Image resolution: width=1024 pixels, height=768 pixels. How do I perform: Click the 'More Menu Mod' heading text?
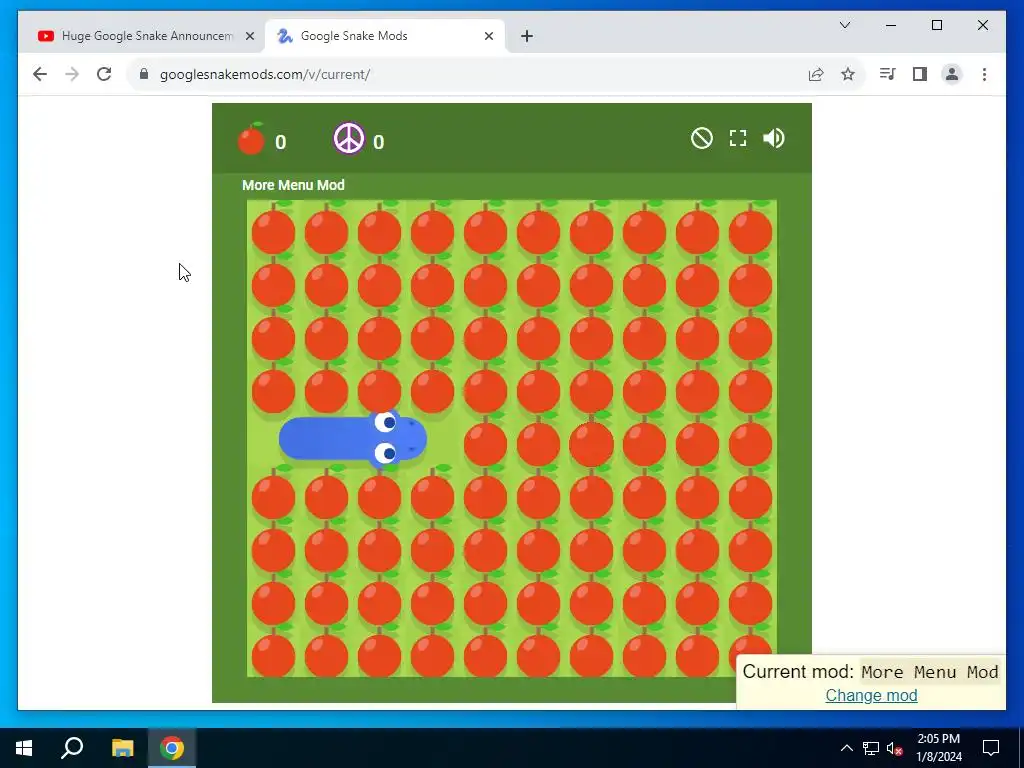(293, 185)
